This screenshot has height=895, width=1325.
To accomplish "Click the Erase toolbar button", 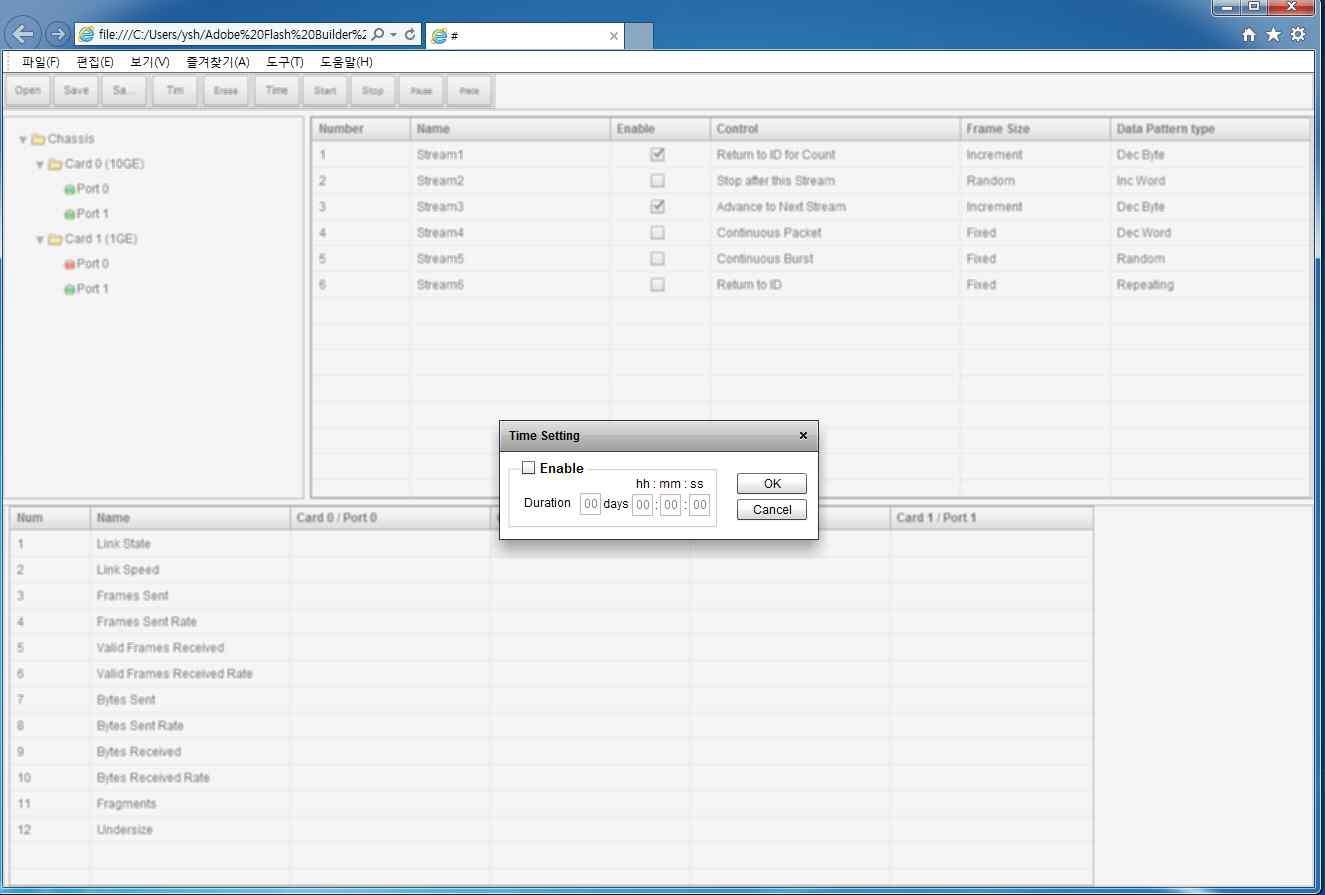I will tap(226, 91).
